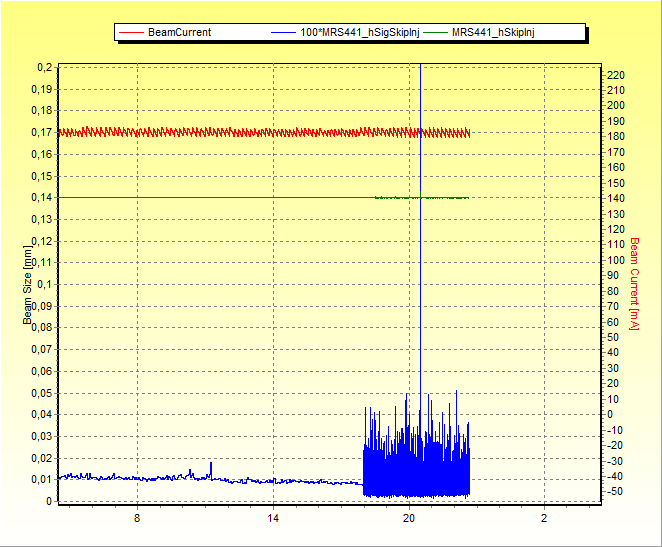Click the 14 tick on the time axis

[x=273, y=519]
